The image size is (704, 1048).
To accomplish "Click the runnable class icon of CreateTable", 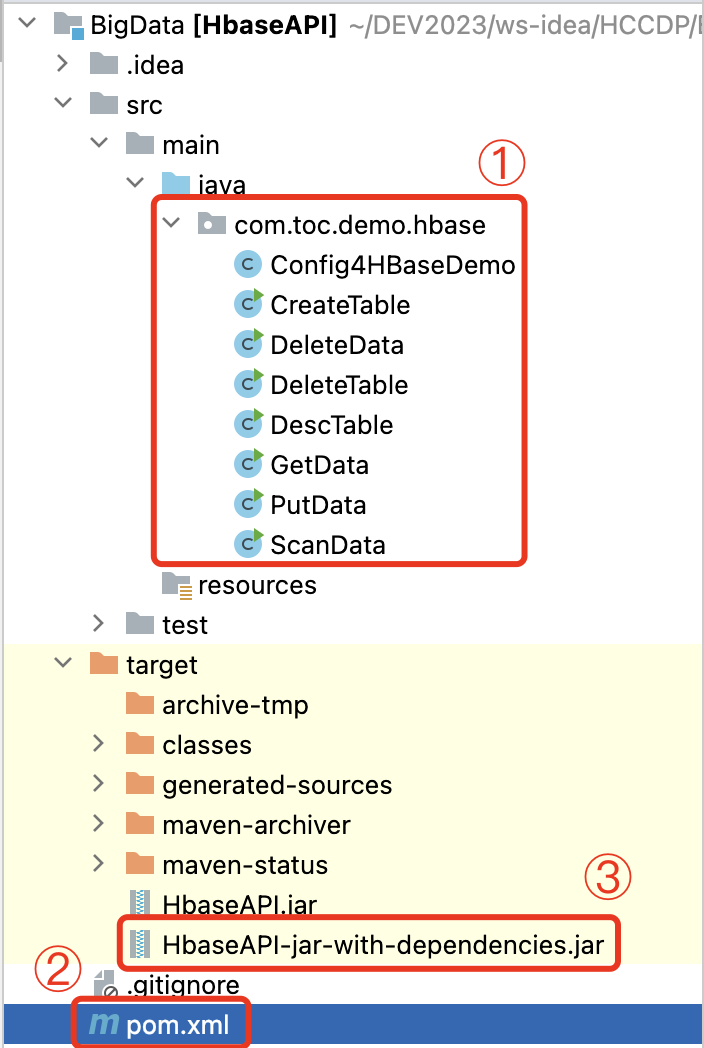I will pos(247,304).
